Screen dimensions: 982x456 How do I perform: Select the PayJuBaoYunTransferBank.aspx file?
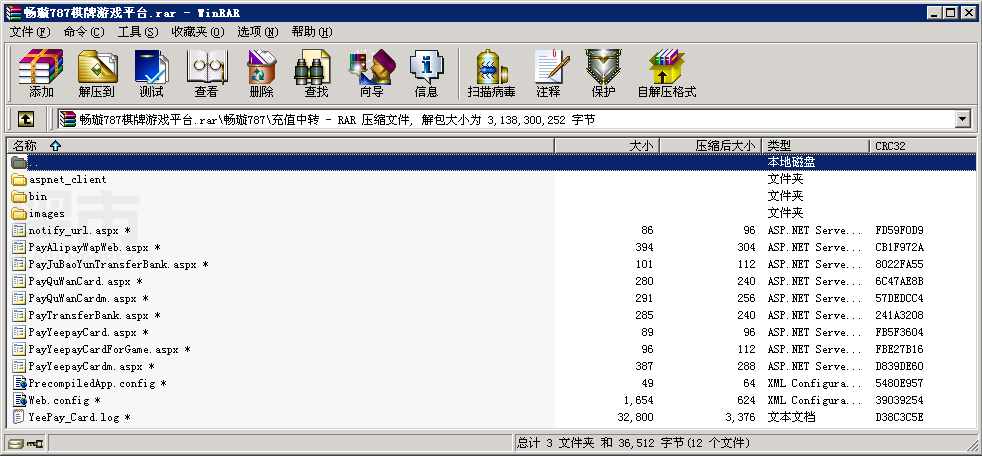(118, 264)
